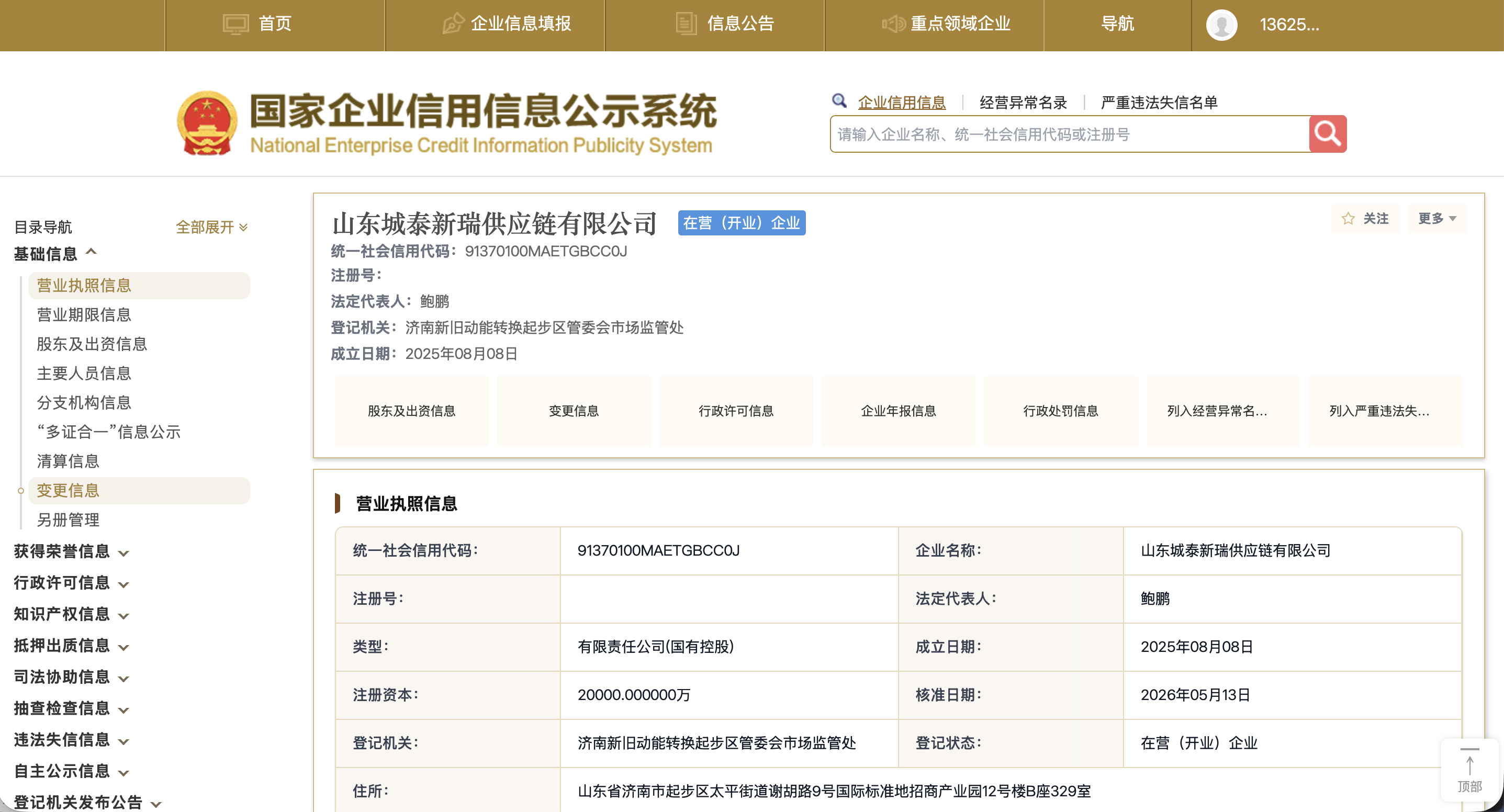Expand all sections with 全部展开
The image size is (1504, 812).
click(211, 227)
